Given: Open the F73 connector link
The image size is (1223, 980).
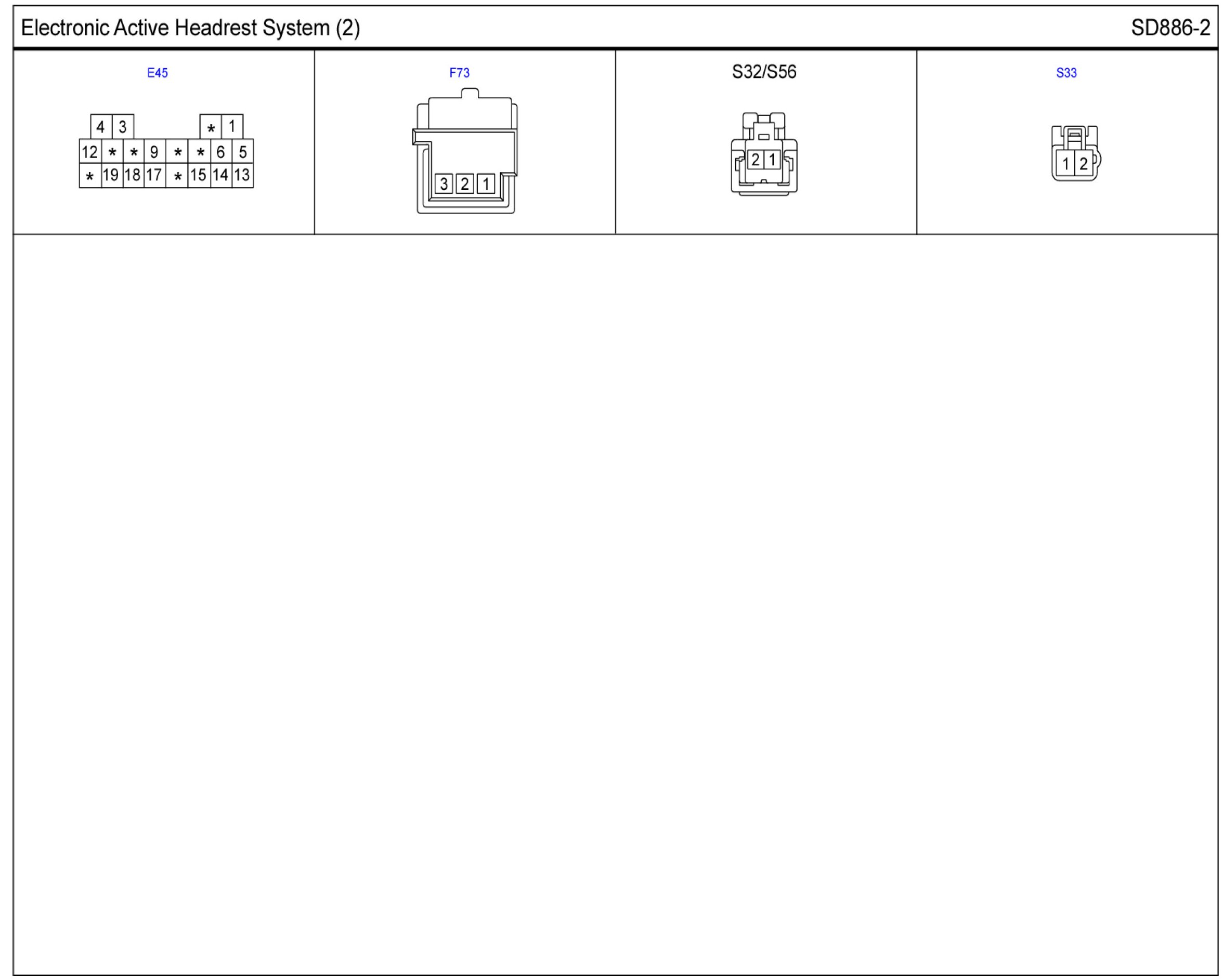Looking at the screenshot, I should (x=459, y=73).
